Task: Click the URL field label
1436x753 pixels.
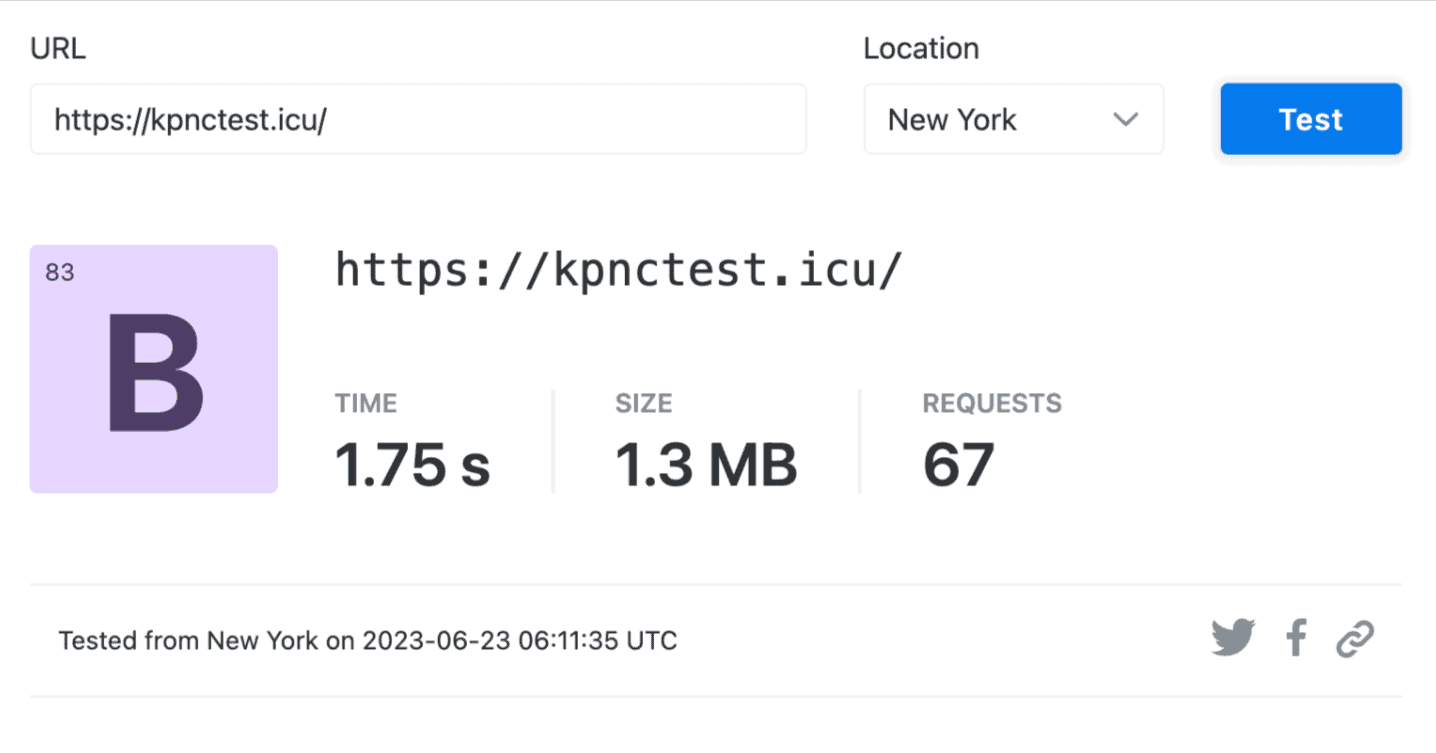Action: click(x=58, y=49)
